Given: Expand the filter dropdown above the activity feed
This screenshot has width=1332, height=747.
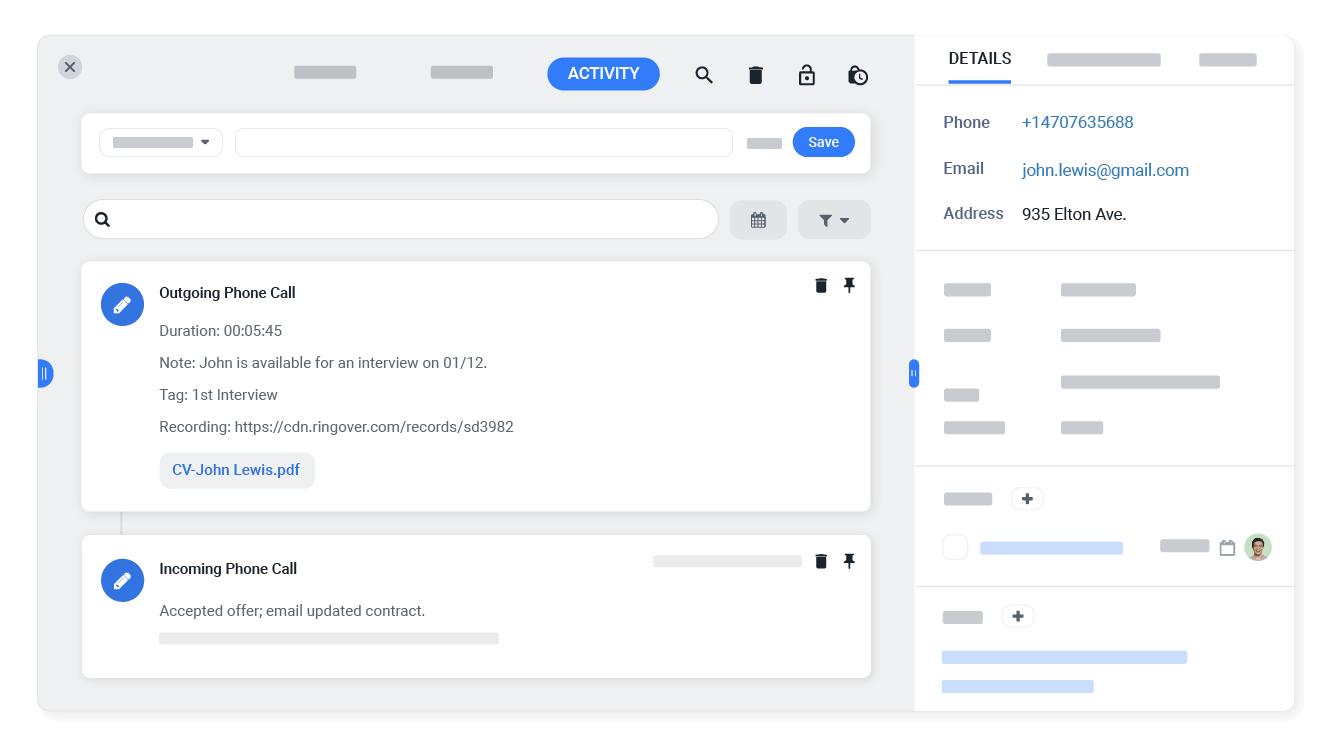Looking at the screenshot, I should [833, 219].
